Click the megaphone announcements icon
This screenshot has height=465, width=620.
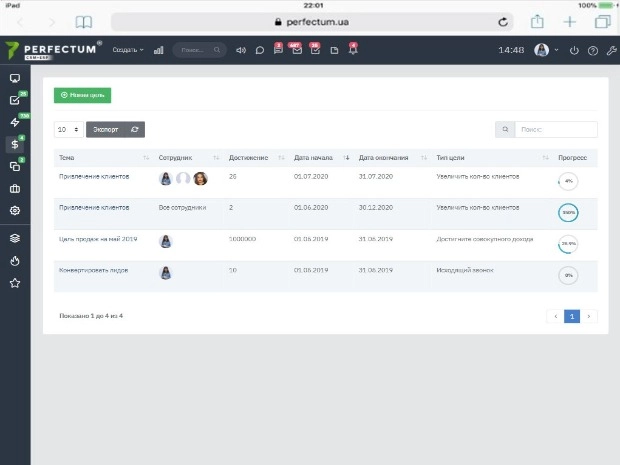pyautogui.click(x=241, y=50)
